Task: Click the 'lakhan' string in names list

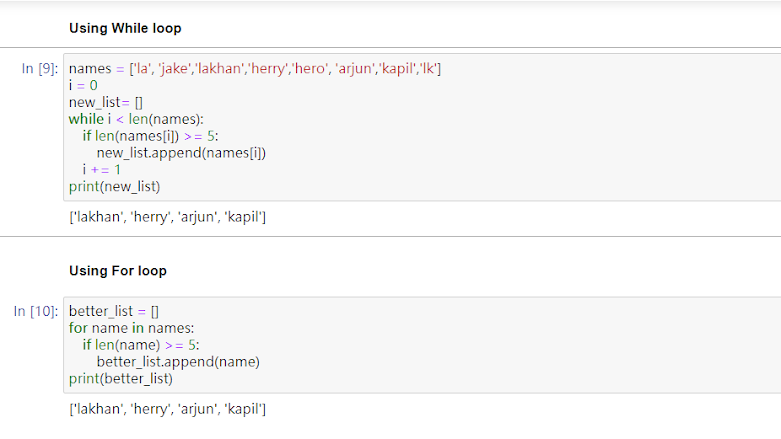Action: coord(219,68)
